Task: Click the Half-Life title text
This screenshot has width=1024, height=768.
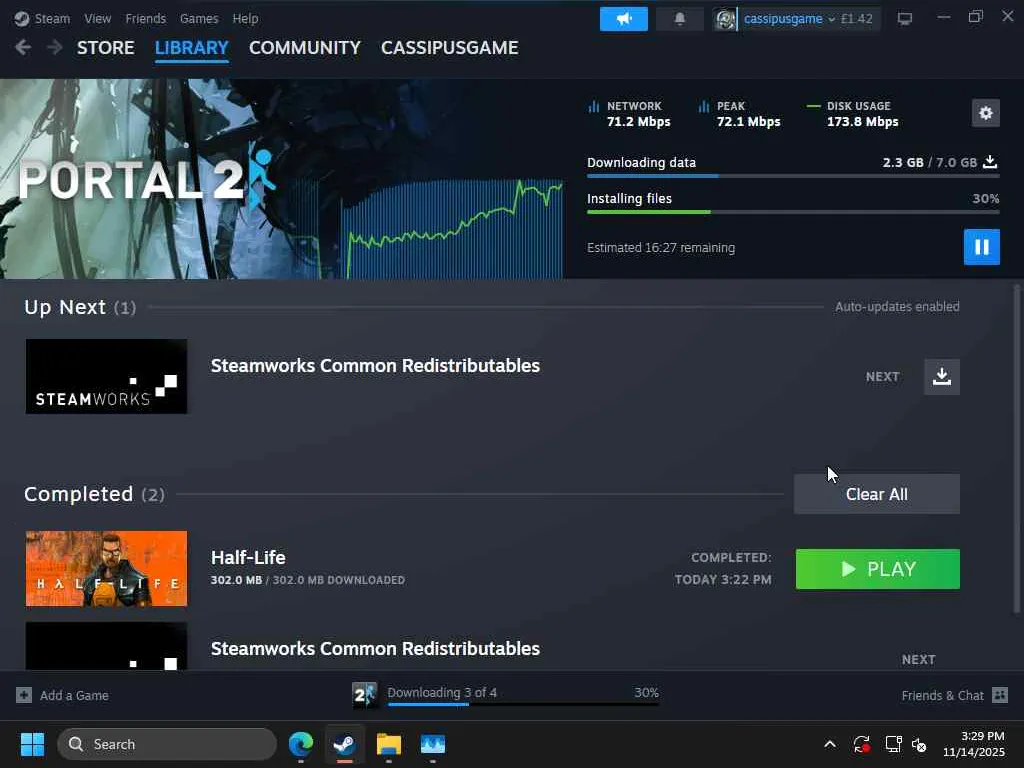Action: tap(248, 557)
